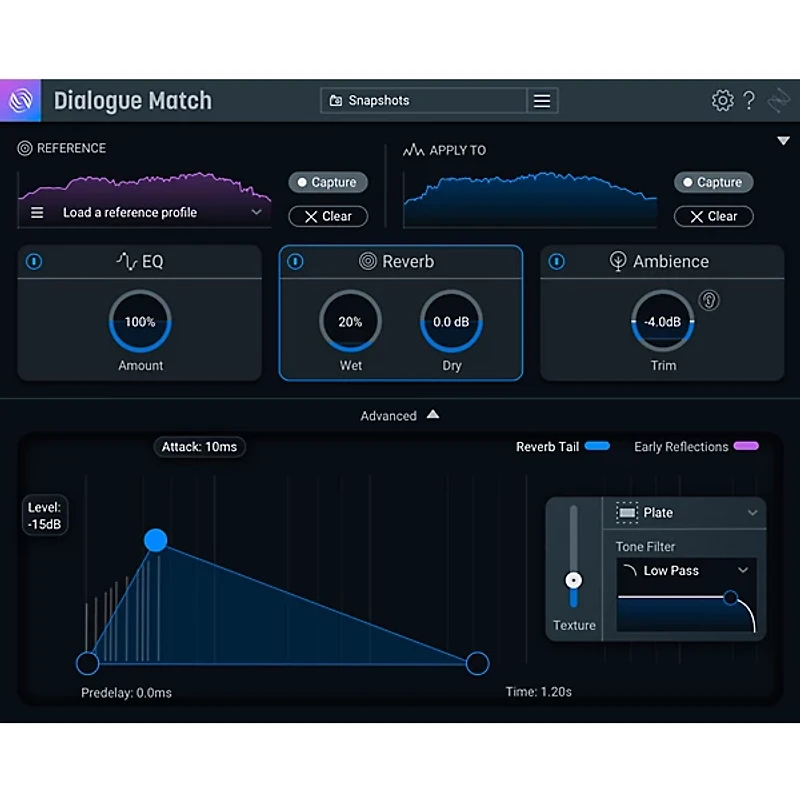Toggle the EQ module power button
The height and width of the screenshot is (801, 800).
(x=33, y=261)
